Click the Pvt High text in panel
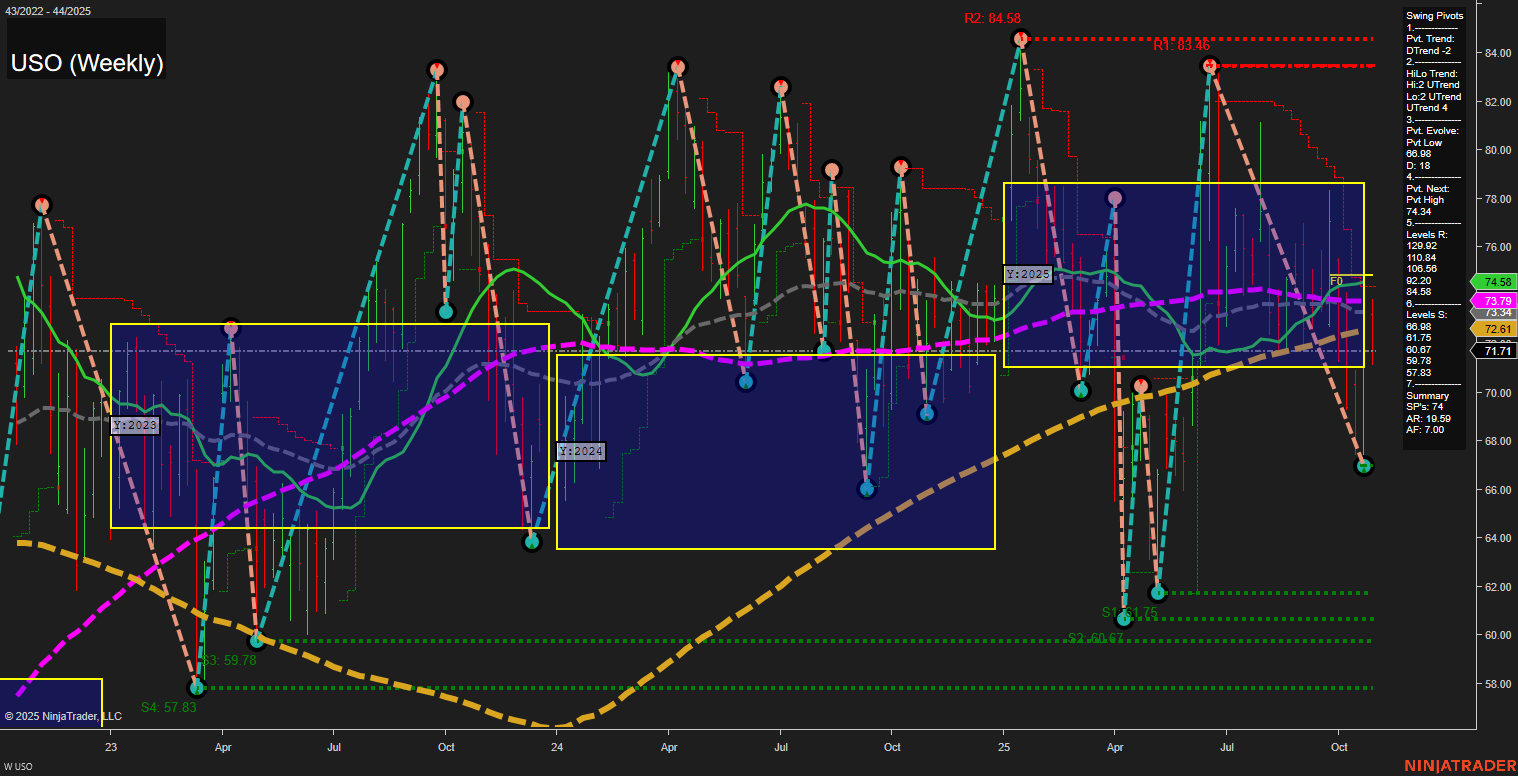The height and width of the screenshot is (776, 1518). click(x=1427, y=200)
